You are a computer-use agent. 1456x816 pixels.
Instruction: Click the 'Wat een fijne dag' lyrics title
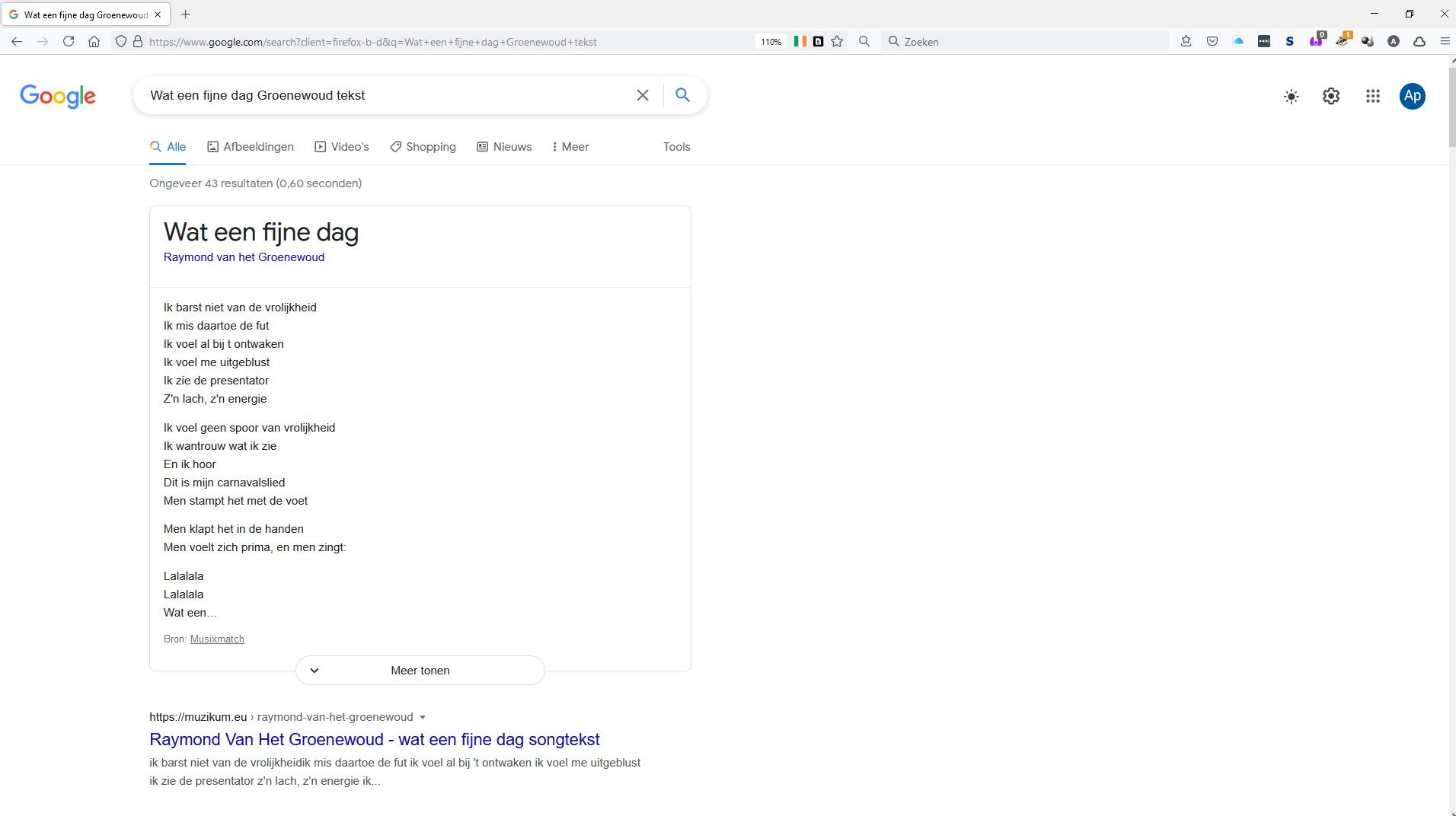tap(261, 232)
